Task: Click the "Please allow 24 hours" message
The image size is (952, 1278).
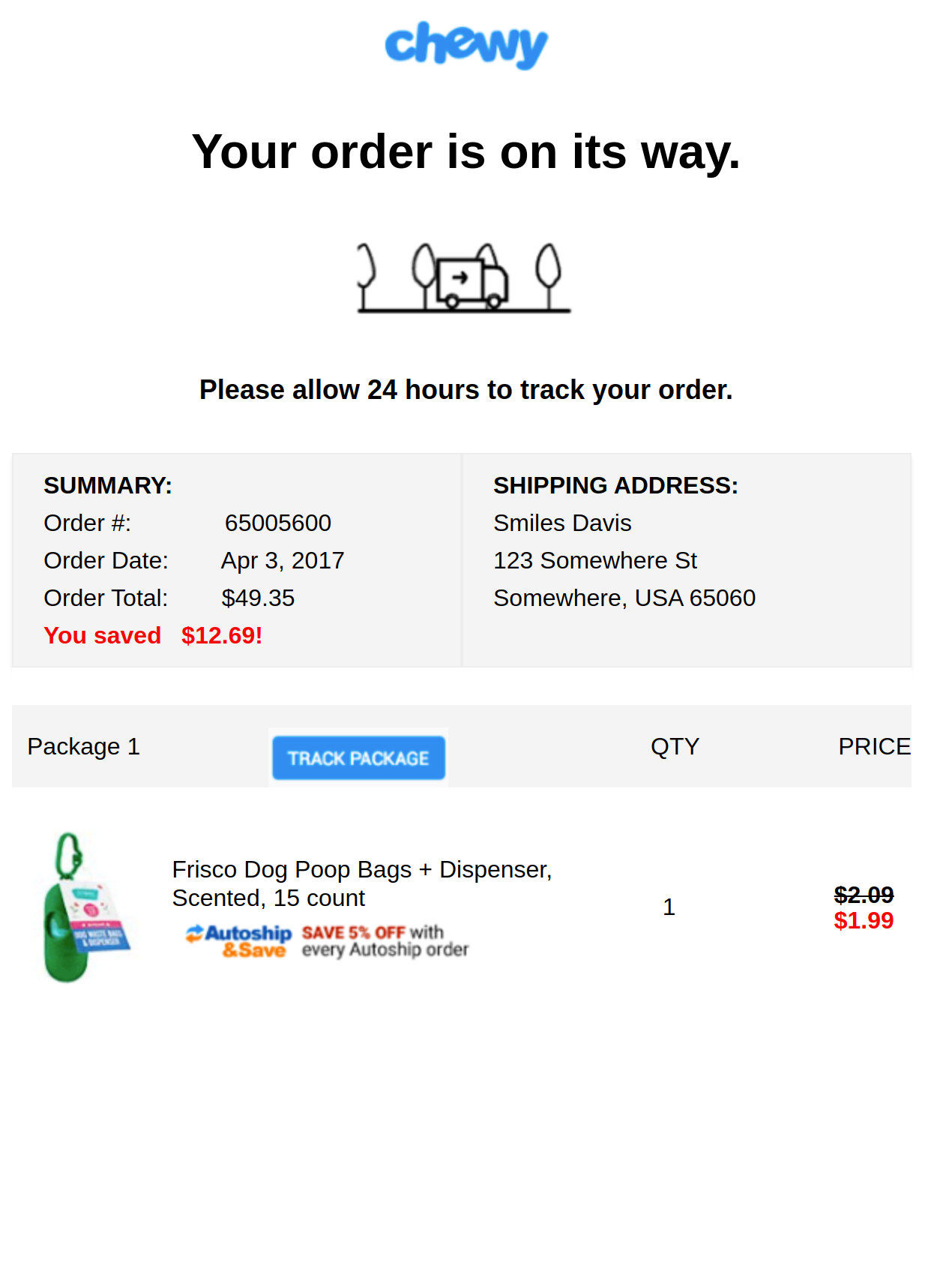Action: 466,390
